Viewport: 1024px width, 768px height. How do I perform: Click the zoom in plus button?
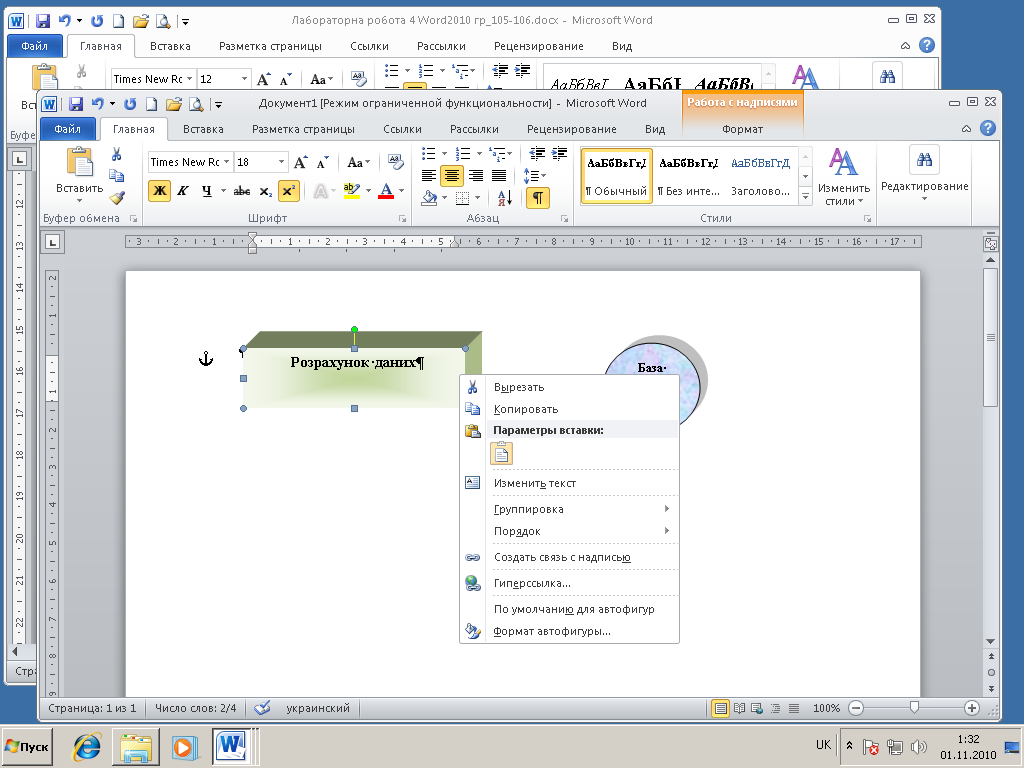pyautogui.click(x=972, y=708)
